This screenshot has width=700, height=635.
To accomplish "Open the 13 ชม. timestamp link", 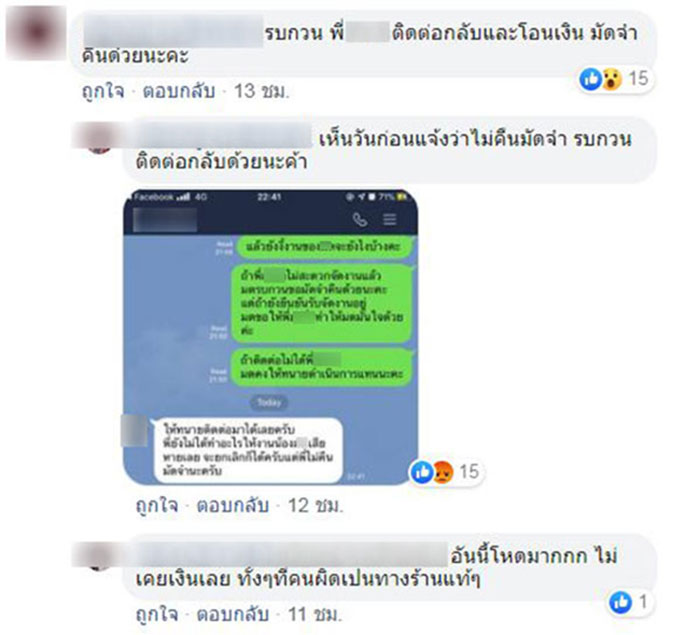I will [x=262, y=91].
